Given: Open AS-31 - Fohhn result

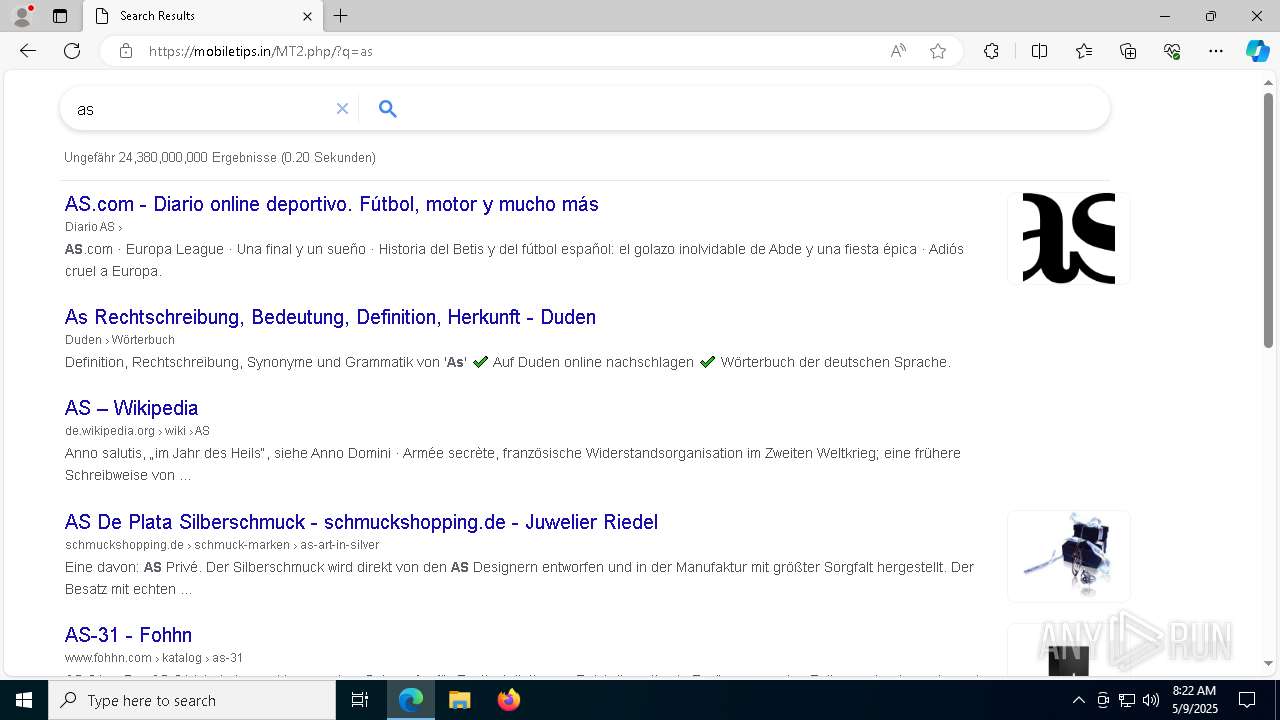Looking at the screenshot, I should coord(128,635).
